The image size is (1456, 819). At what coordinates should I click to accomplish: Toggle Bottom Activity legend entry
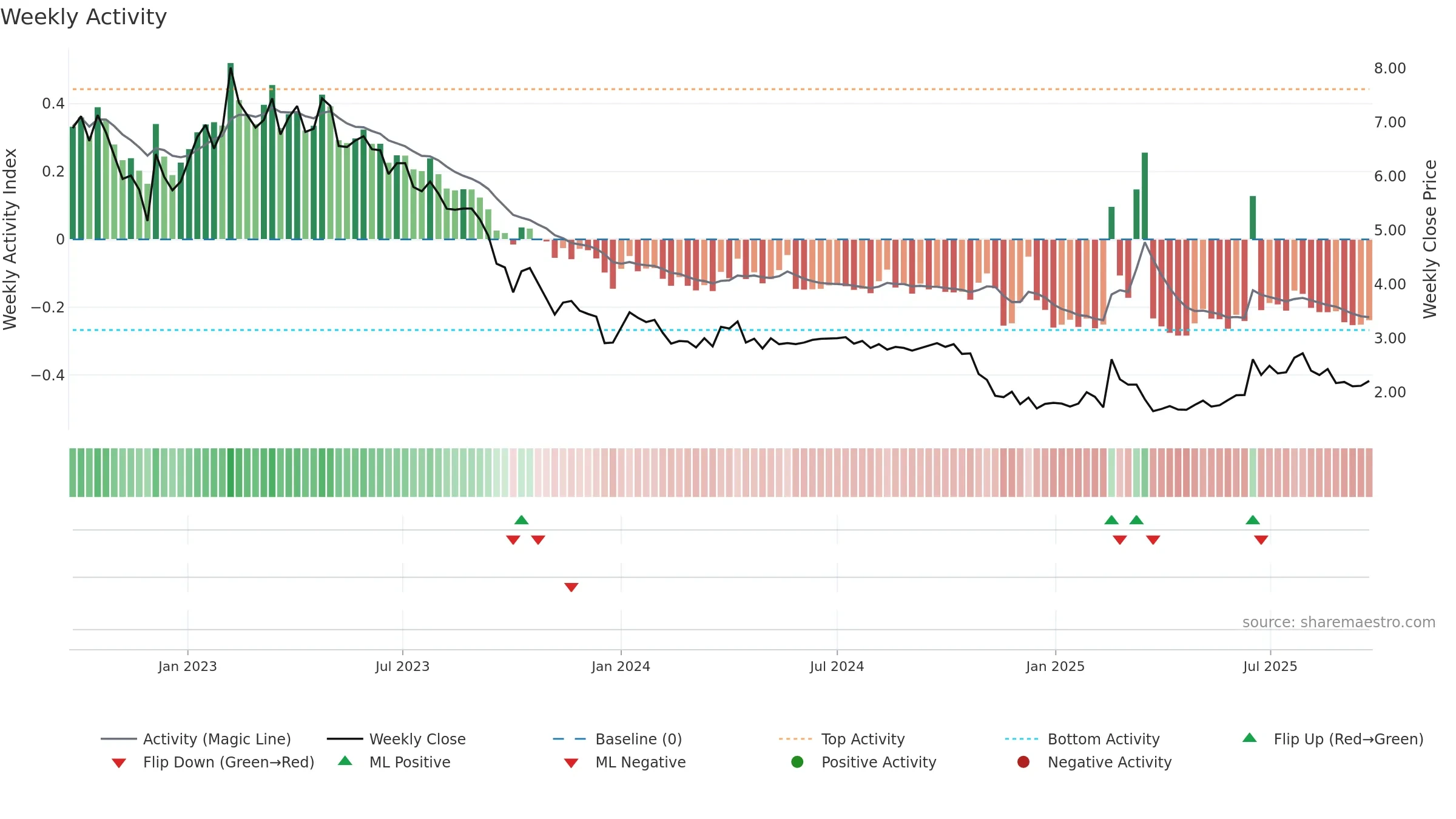pyautogui.click(x=1082, y=739)
